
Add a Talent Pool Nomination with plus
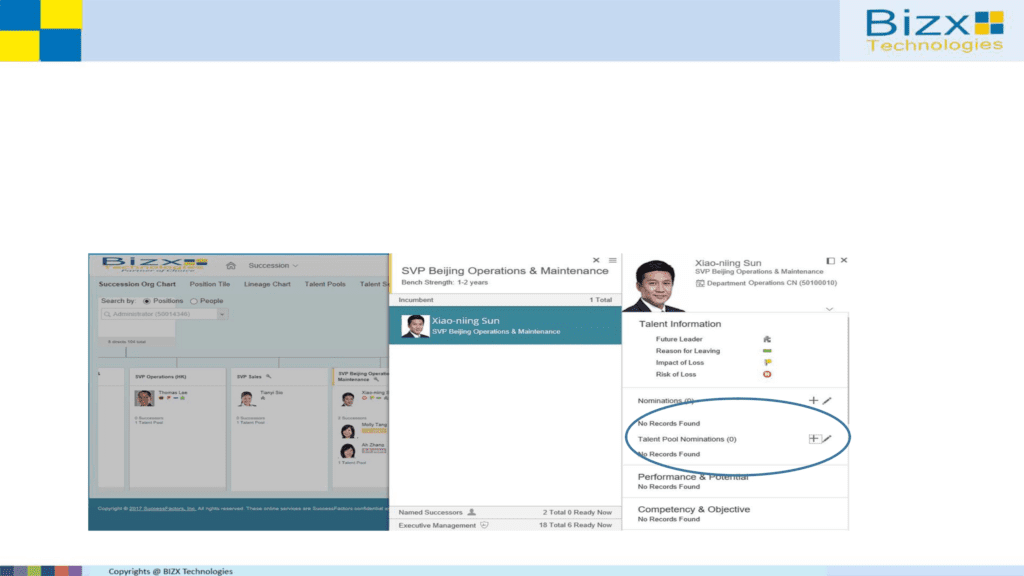tap(814, 439)
